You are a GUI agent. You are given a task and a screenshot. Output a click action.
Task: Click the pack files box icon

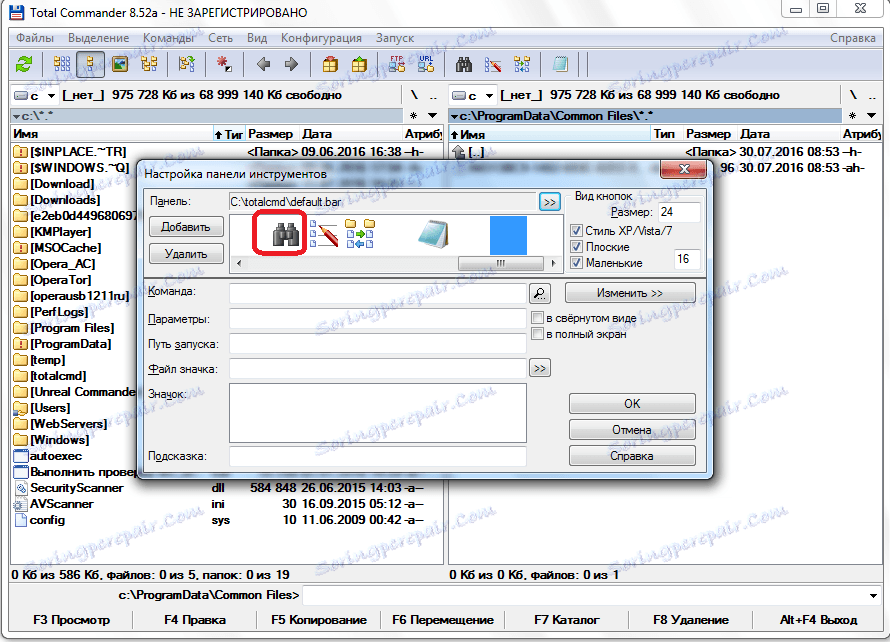coord(330,64)
